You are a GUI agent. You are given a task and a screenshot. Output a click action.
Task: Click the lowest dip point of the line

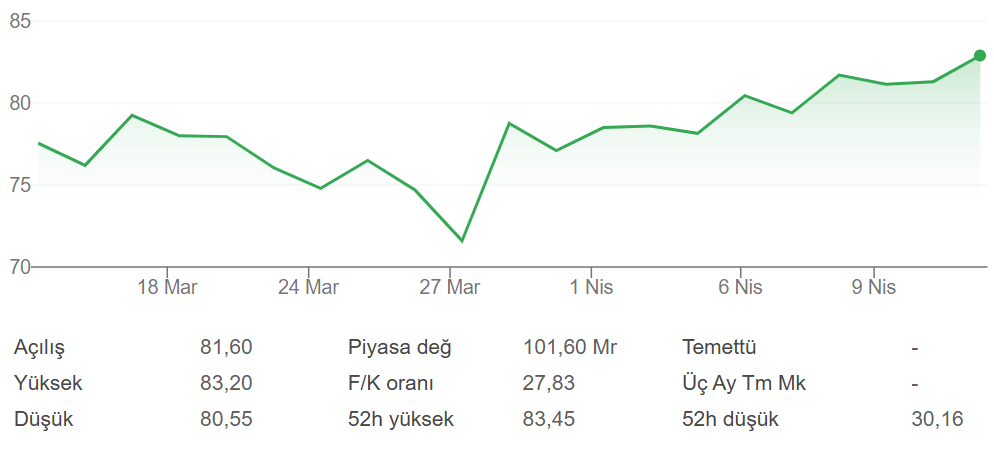[x=462, y=240]
